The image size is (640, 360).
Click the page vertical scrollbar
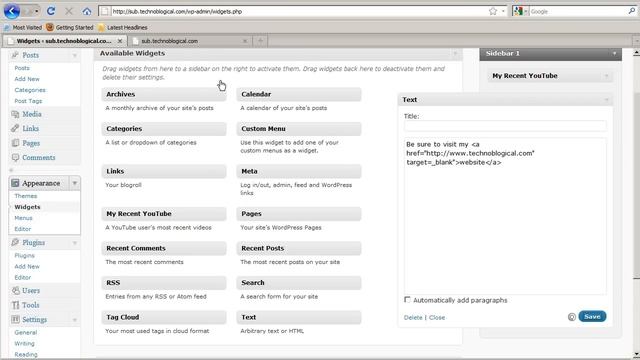pos(636,185)
